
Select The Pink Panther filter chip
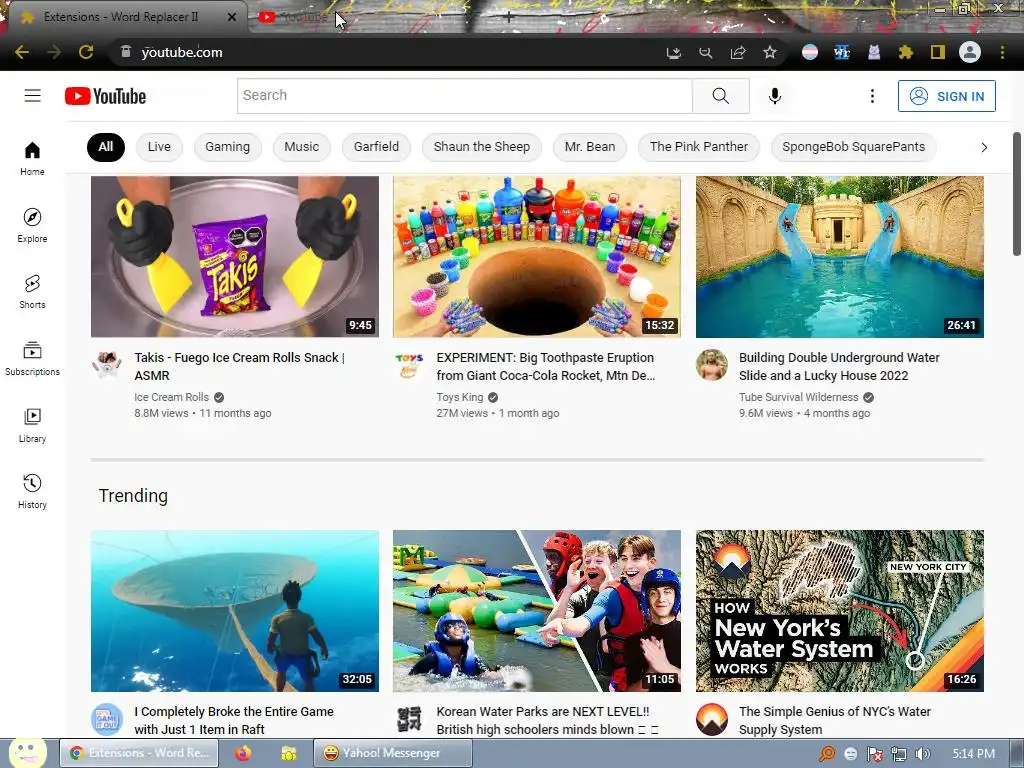coord(699,147)
